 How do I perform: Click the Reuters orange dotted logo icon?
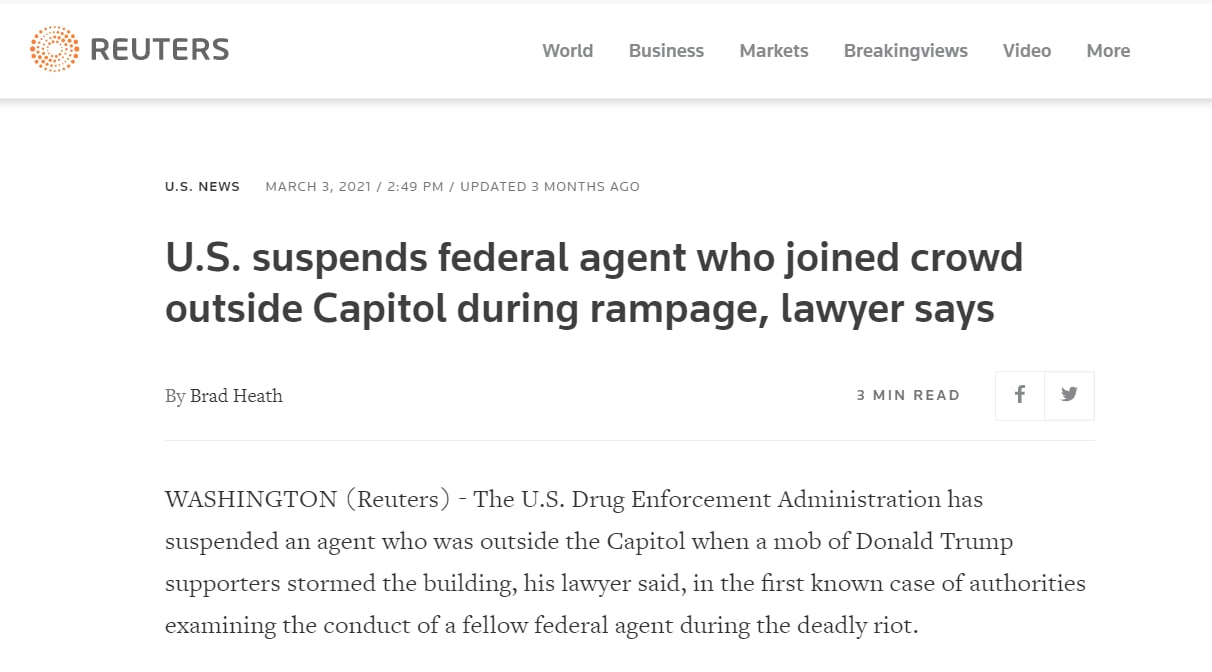[x=54, y=49]
